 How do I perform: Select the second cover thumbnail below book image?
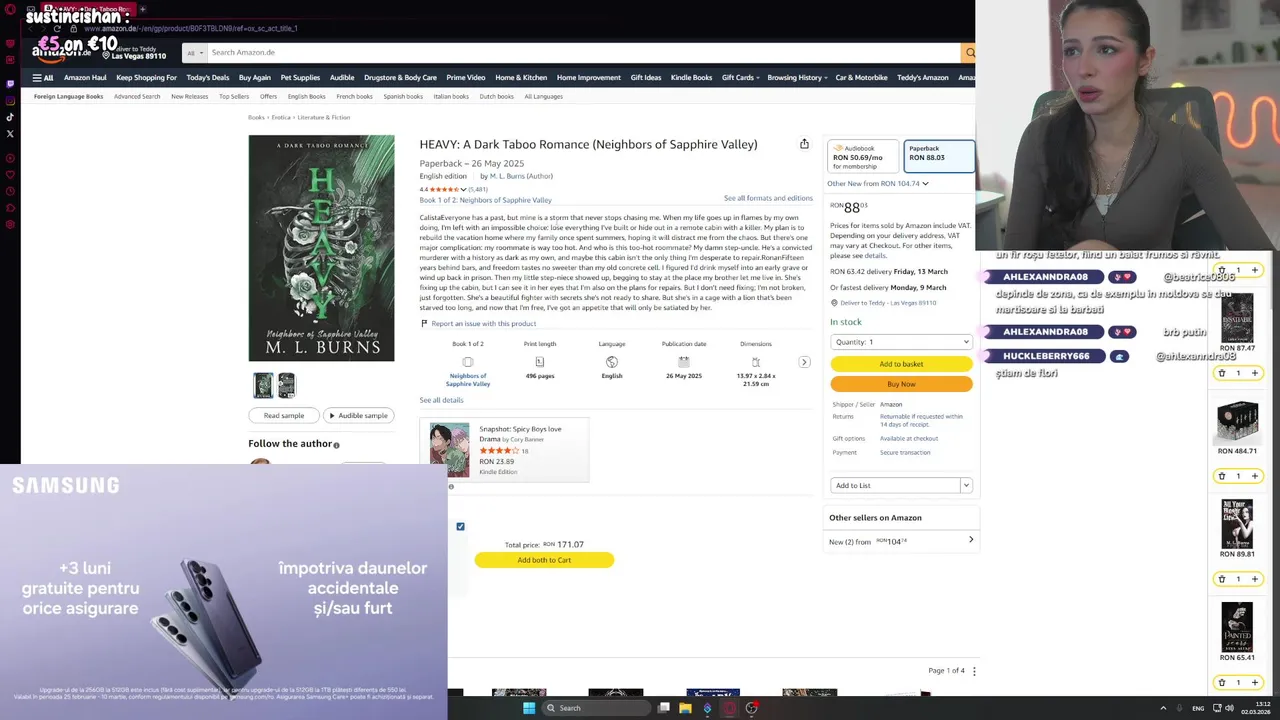click(x=286, y=385)
